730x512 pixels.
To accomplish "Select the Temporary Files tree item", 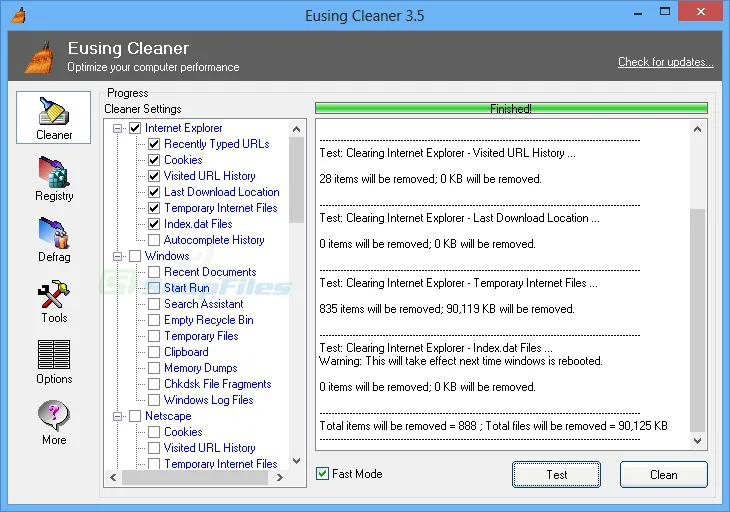I will point(201,336).
